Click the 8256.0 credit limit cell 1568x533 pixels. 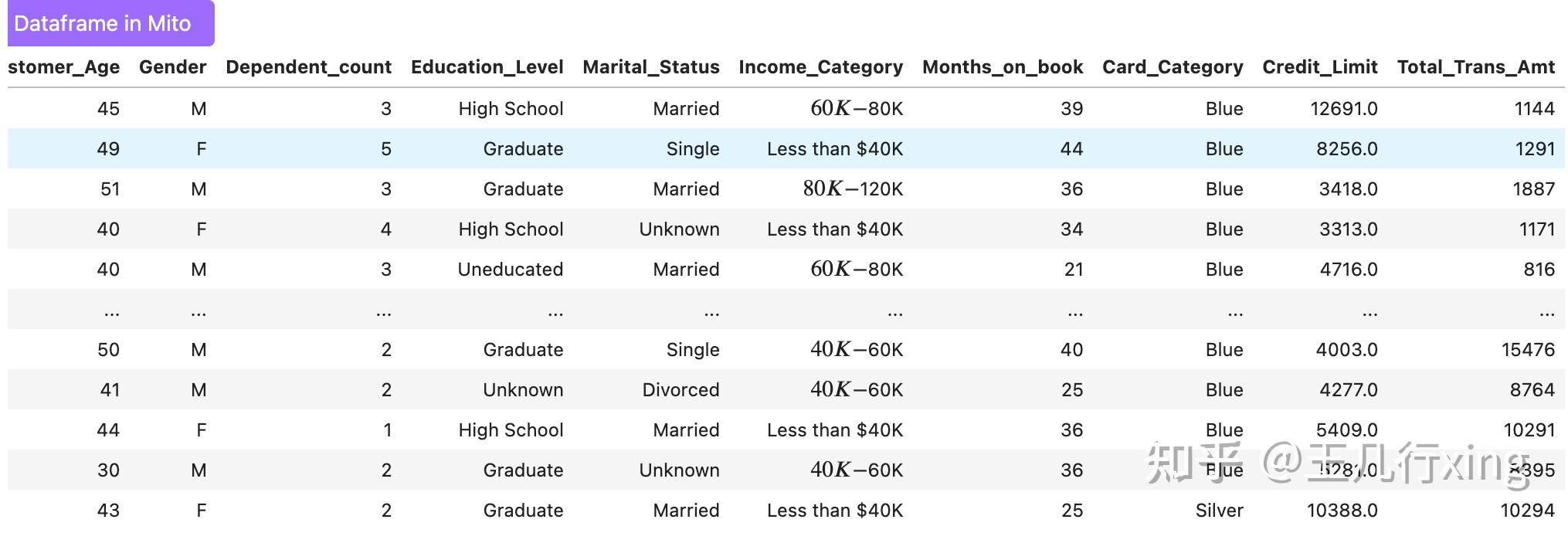1346,149
